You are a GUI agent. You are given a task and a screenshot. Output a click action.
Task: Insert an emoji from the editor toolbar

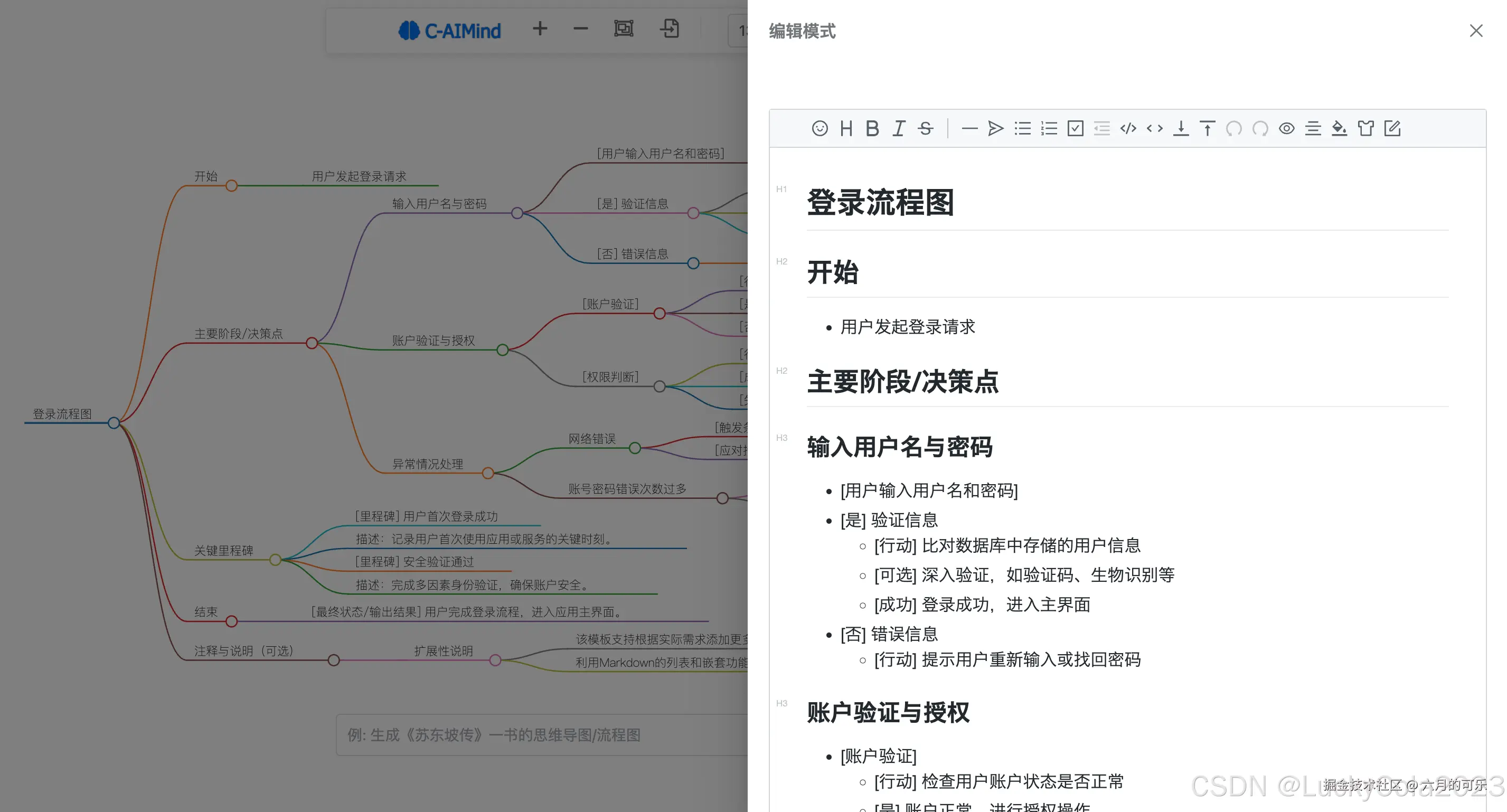point(820,128)
